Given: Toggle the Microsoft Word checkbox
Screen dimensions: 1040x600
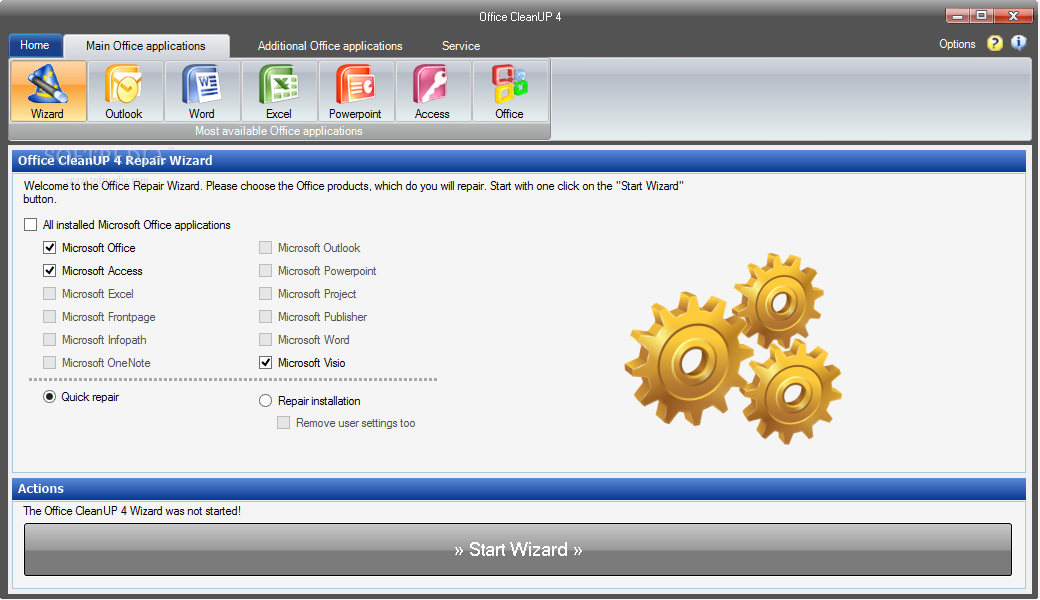Looking at the screenshot, I should tap(265, 339).
